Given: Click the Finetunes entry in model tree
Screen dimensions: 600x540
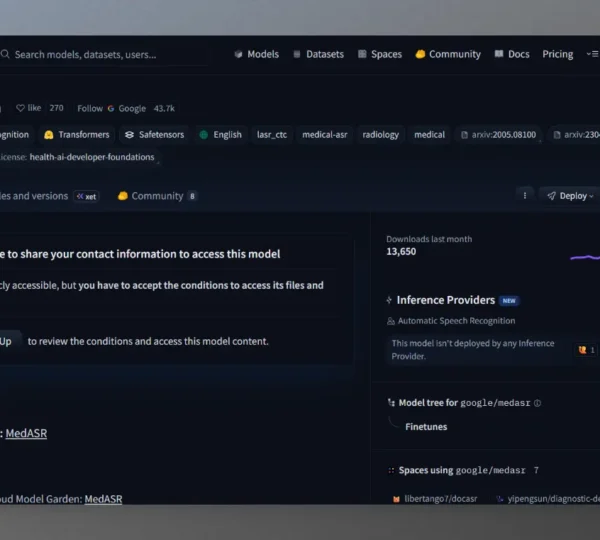Looking at the screenshot, I should [426, 426].
